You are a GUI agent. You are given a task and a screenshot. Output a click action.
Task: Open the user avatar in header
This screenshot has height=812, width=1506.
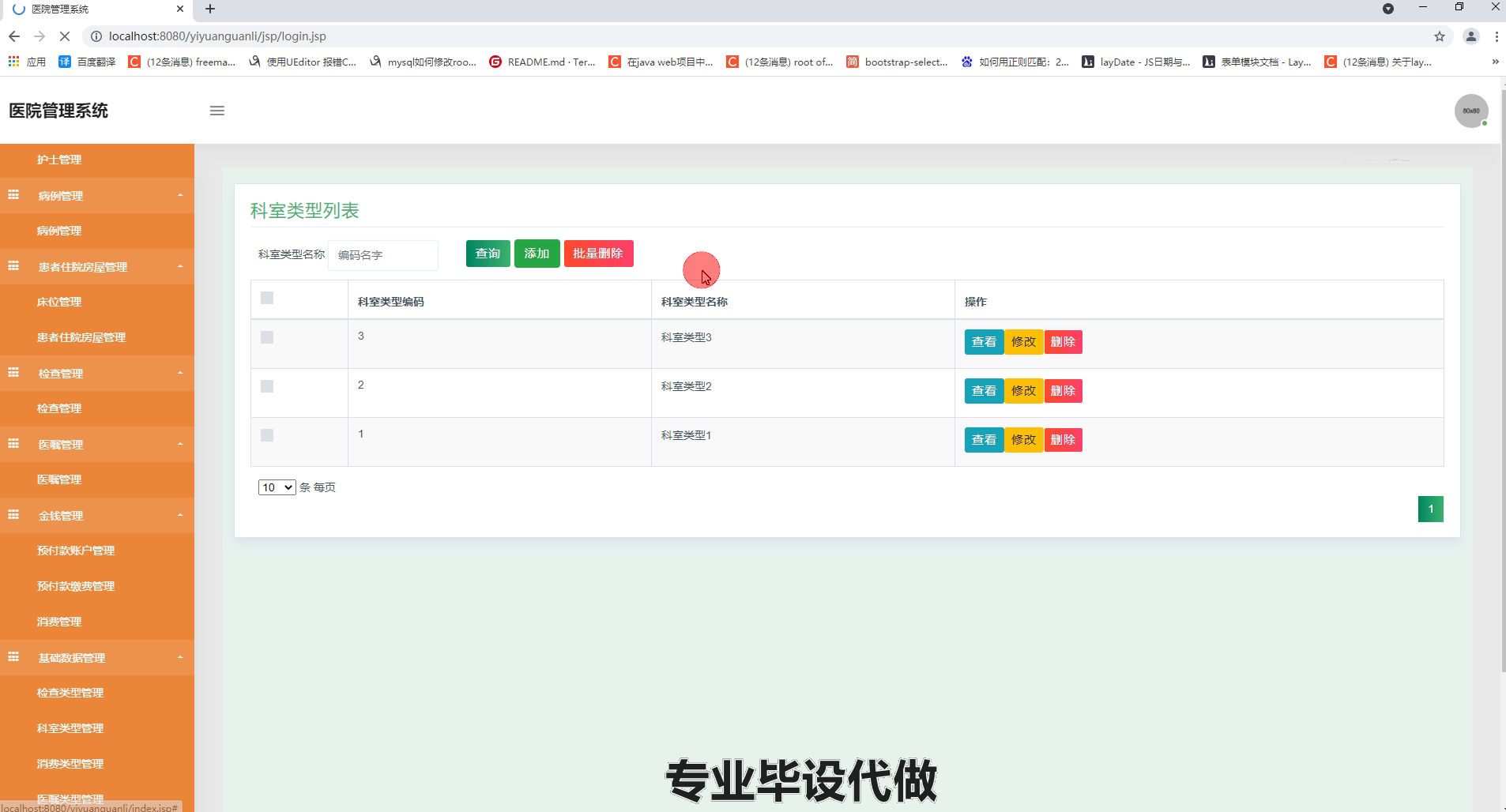coord(1471,111)
